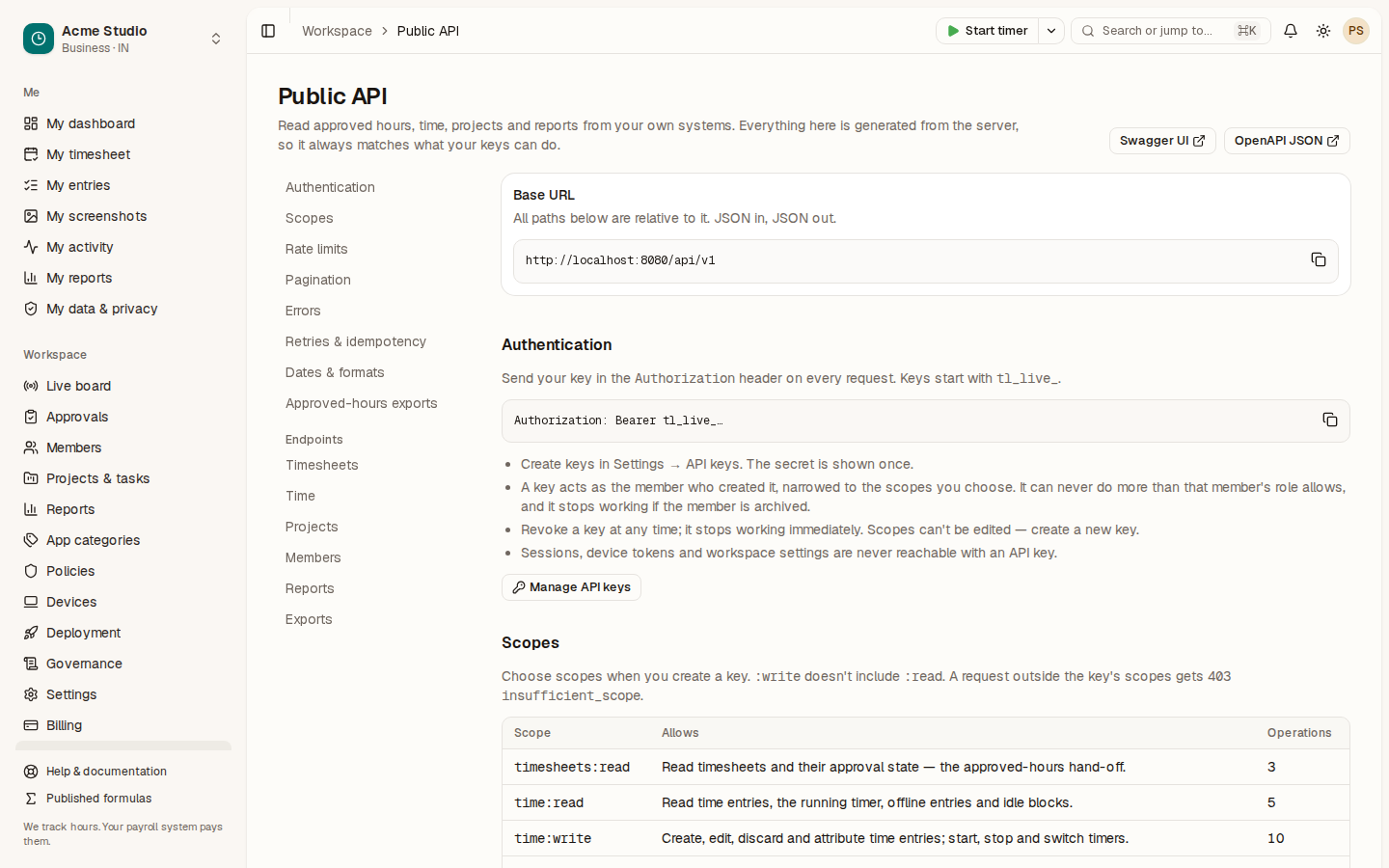Image resolution: width=1389 pixels, height=868 pixels.
Task: Open Projects & tasks
Action: click(x=123, y=478)
